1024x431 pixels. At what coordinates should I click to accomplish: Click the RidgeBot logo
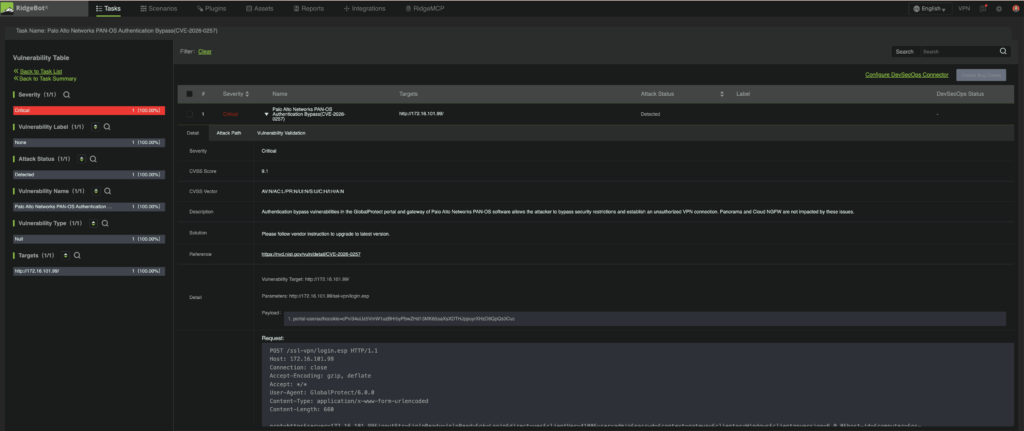[24, 8]
